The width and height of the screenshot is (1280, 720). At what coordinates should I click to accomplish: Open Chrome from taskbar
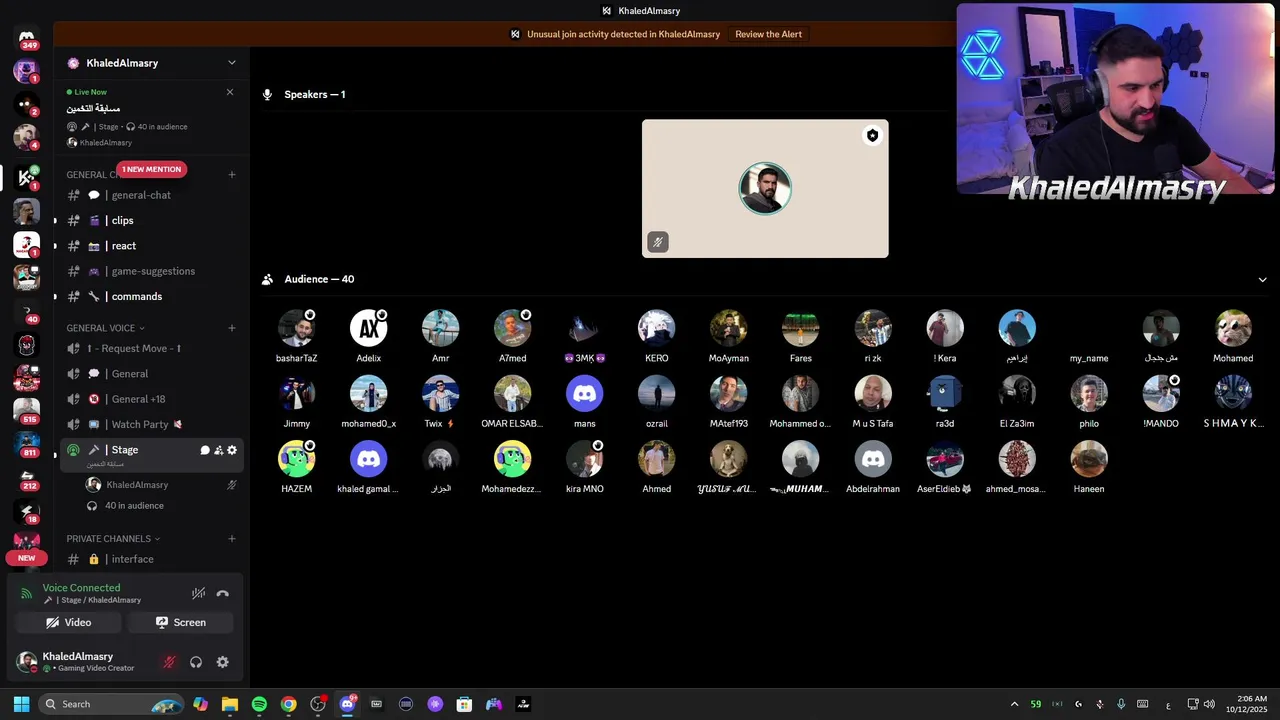tap(288, 704)
